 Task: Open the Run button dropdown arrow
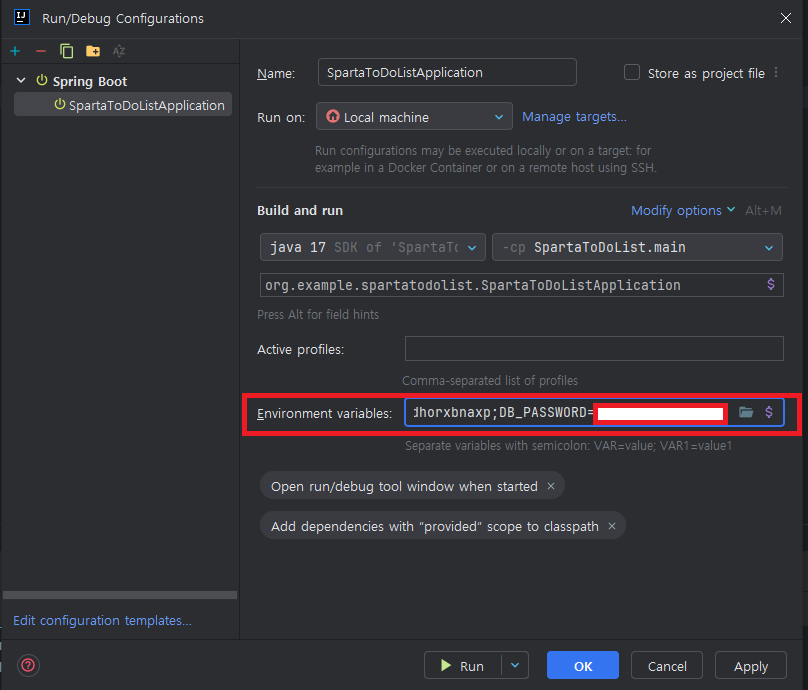(515, 665)
